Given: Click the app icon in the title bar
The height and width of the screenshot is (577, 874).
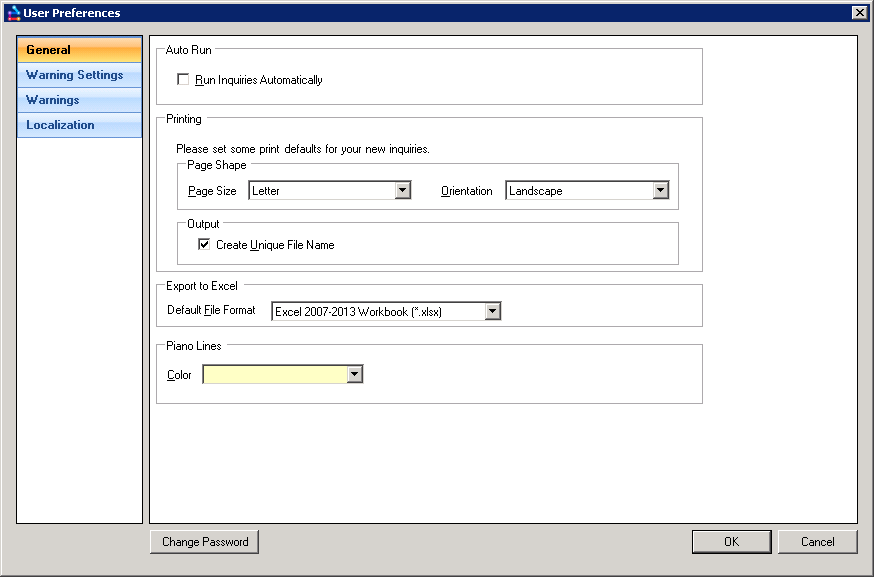Looking at the screenshot, I should (x=13, y=13).
